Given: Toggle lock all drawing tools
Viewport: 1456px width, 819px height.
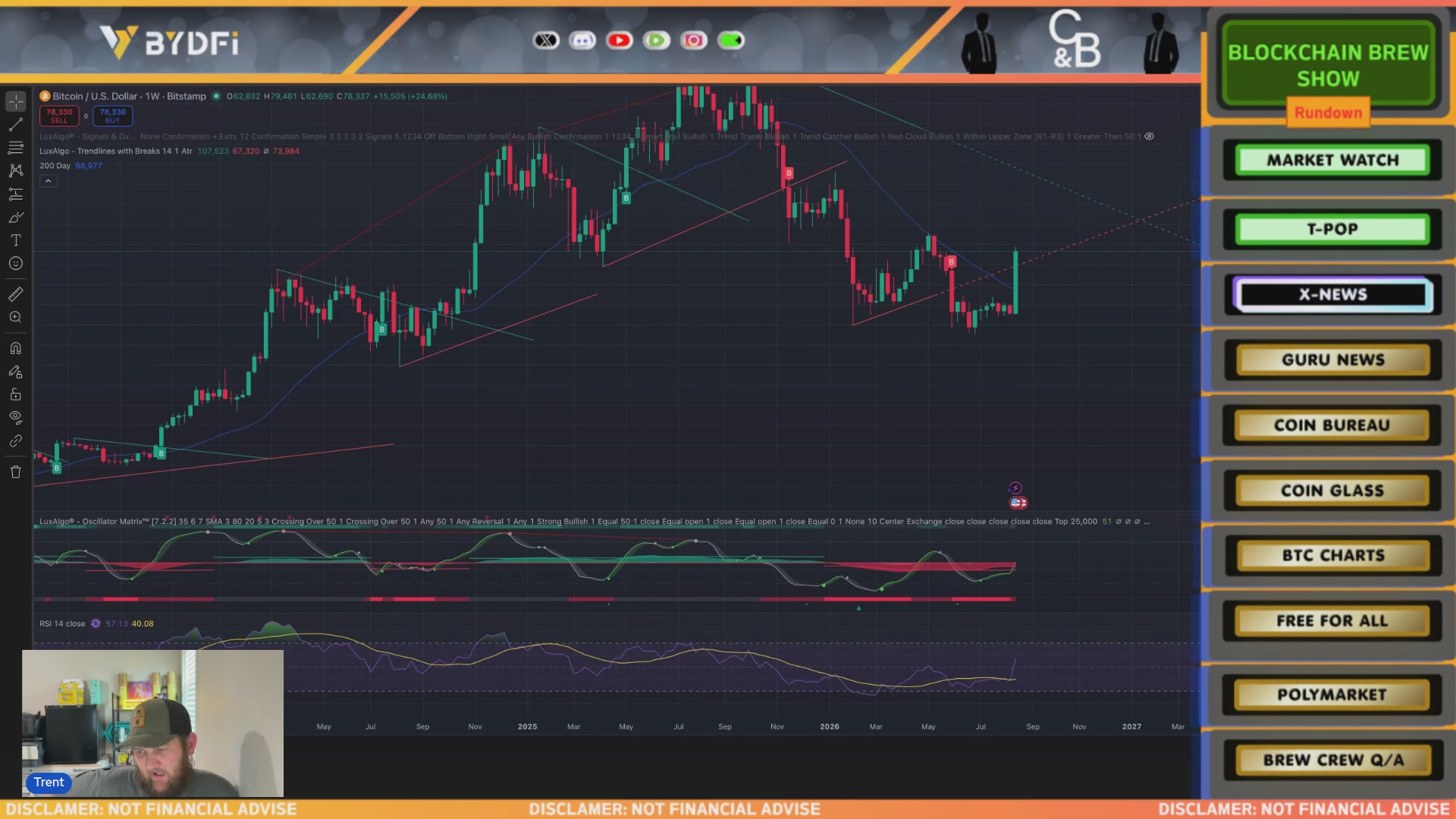Looking at the screenshot, I should pyautogui.click(x=16, y=394).
